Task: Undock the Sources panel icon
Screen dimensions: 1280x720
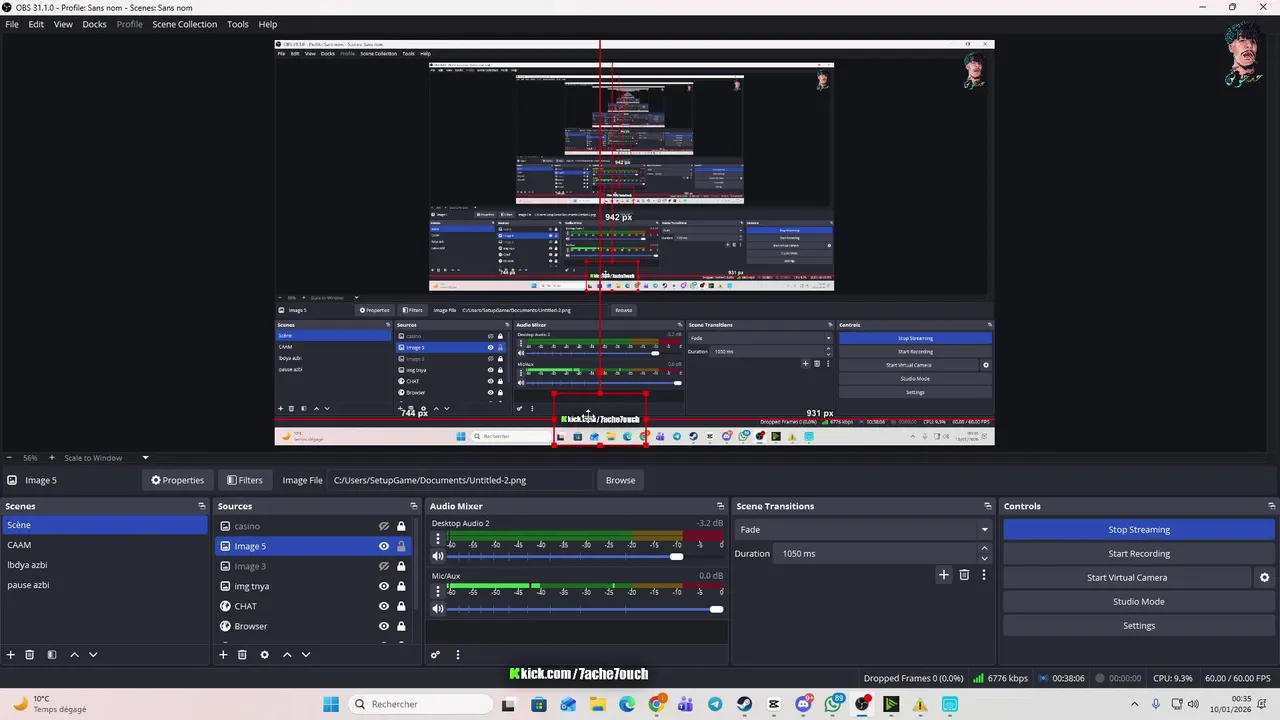Action: [x=414, y=506]
